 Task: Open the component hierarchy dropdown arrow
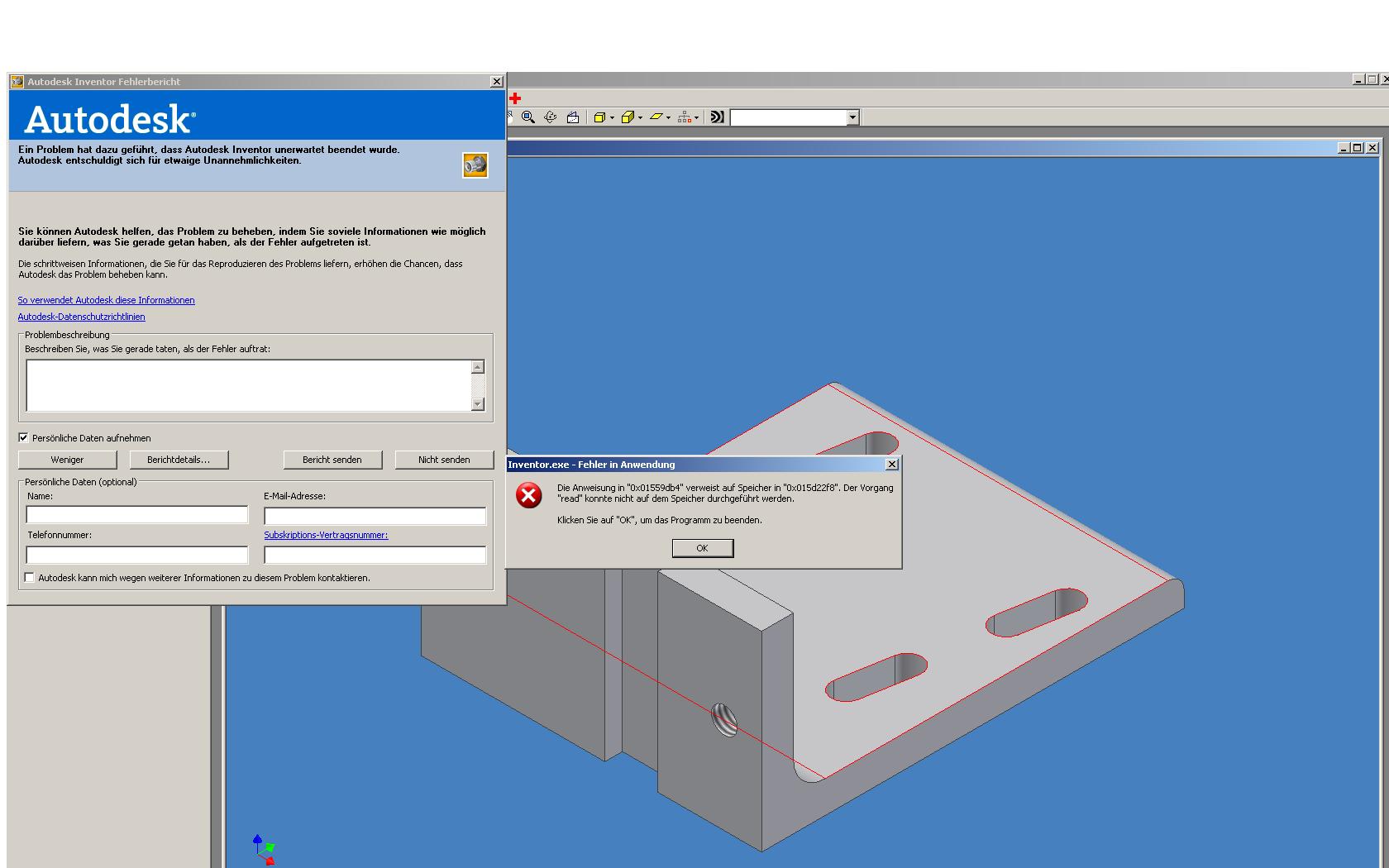pyautogui.click(x=696, y=117)
